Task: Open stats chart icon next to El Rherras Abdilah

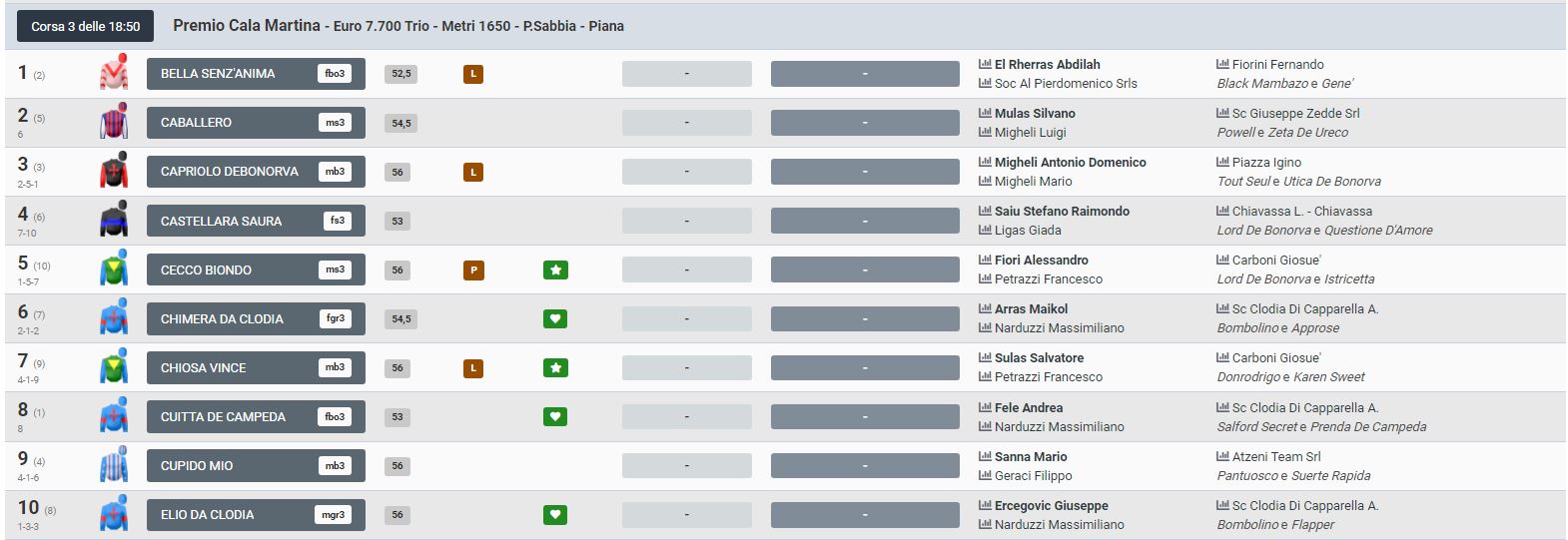Action: tap(985, 64)
